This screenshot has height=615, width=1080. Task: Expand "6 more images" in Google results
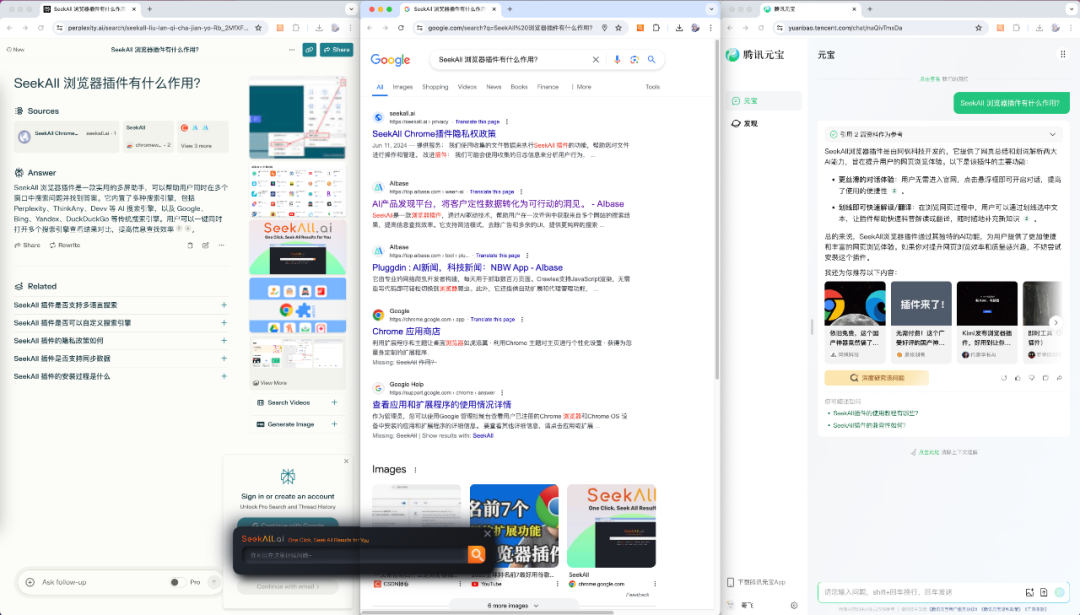coord(513,606)
